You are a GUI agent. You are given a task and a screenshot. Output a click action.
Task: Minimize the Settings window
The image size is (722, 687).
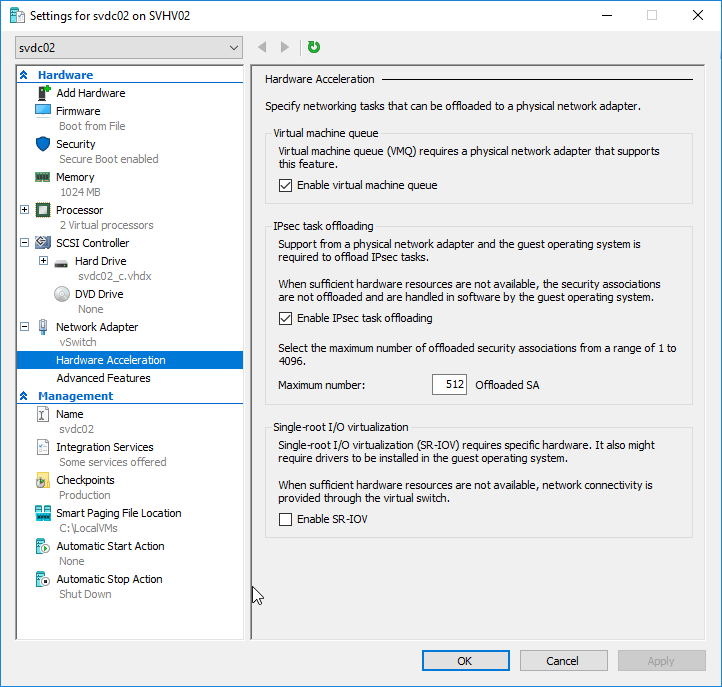[x=607, y=15]
